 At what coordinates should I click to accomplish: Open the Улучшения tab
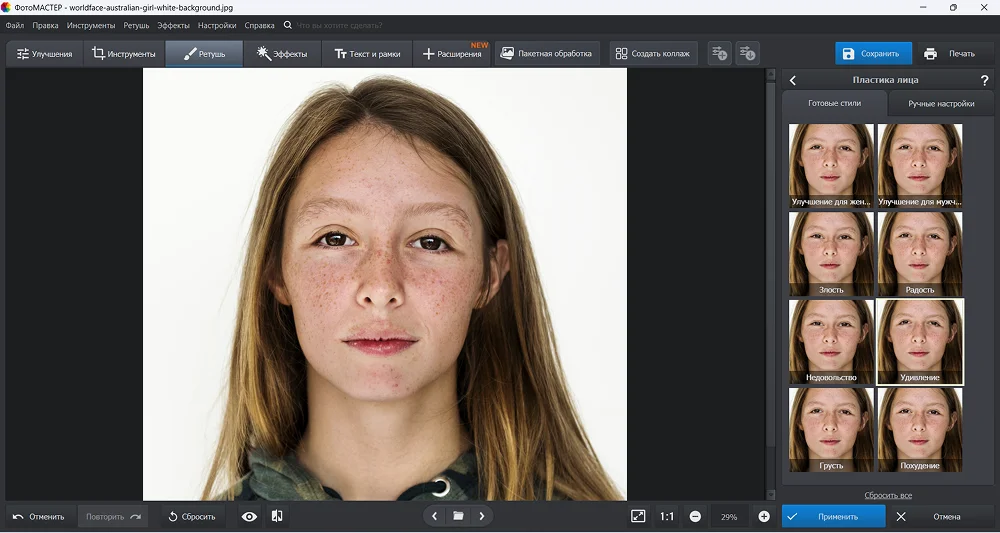[44, 54]
